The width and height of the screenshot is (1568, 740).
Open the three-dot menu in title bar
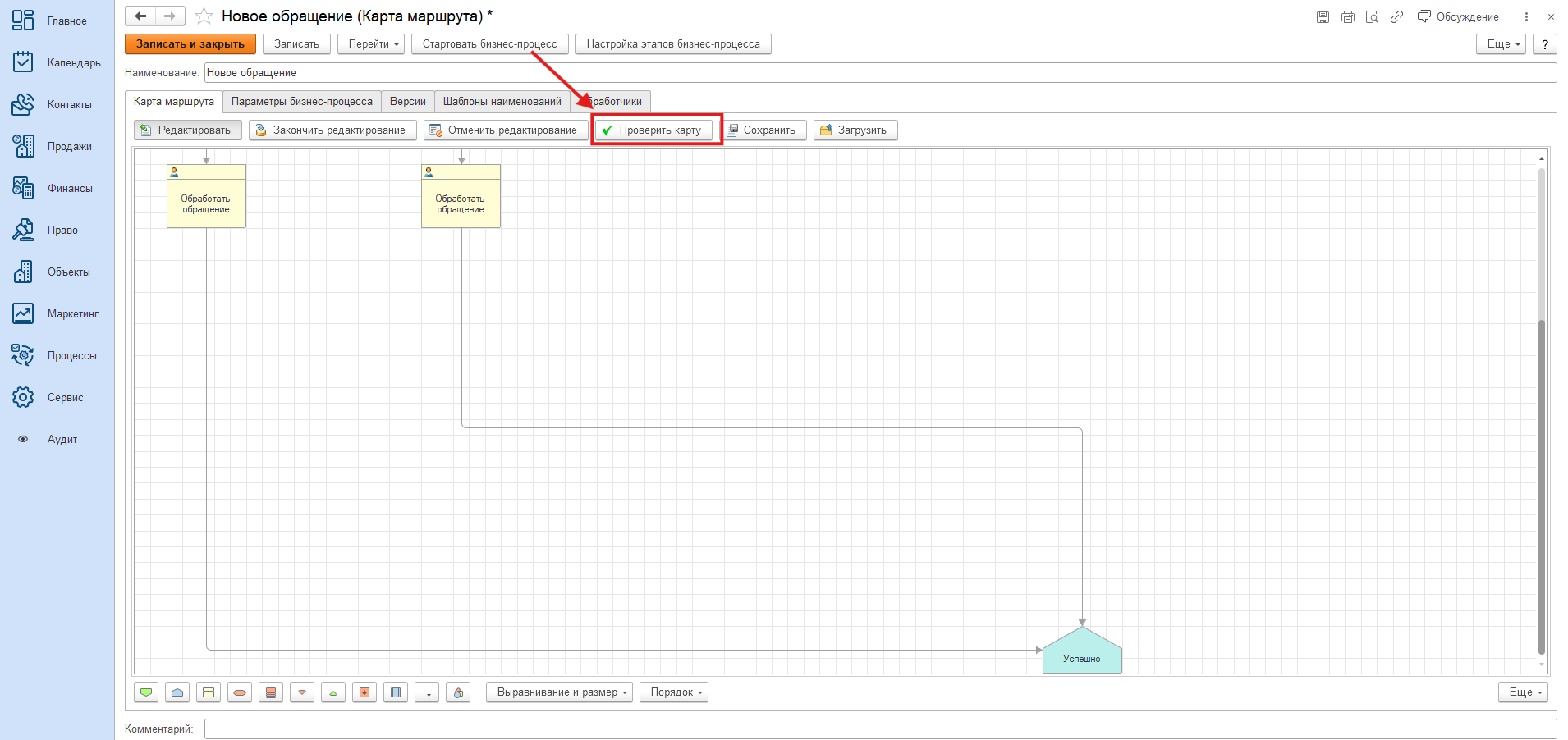pos(1526,16)
